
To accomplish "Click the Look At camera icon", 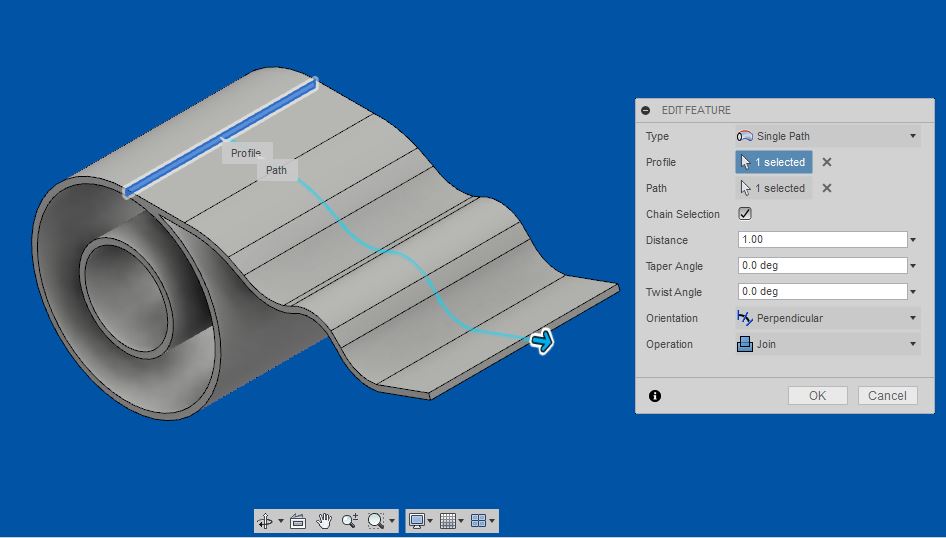I will (x=297, y=521).
